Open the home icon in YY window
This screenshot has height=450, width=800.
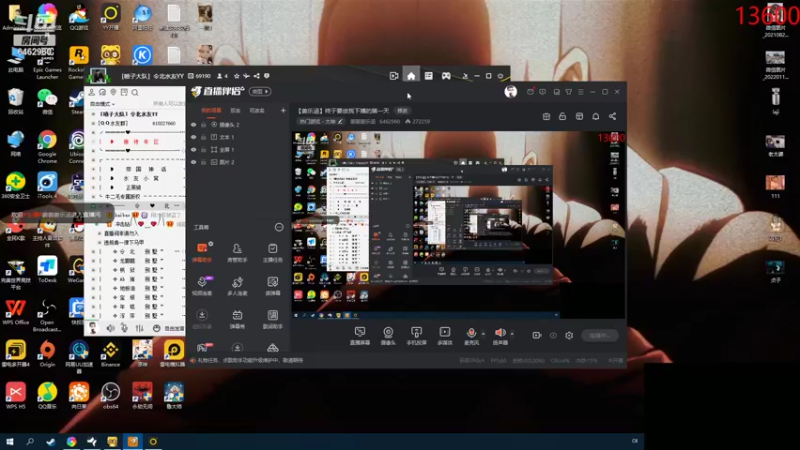pyautogui.click(x=411, y=76)
